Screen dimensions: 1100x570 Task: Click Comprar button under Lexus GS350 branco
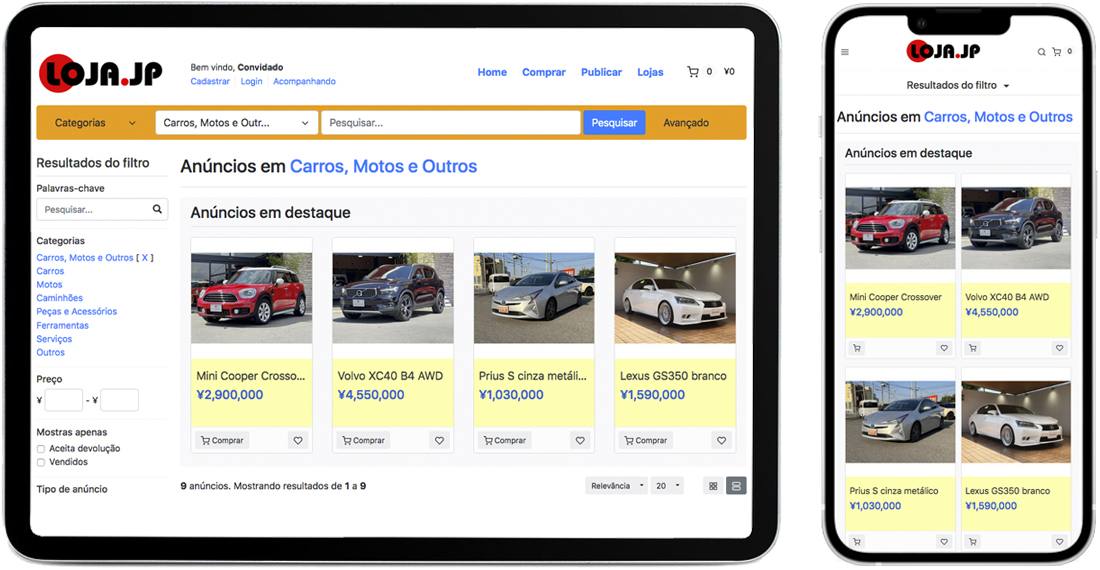point(645,440)
